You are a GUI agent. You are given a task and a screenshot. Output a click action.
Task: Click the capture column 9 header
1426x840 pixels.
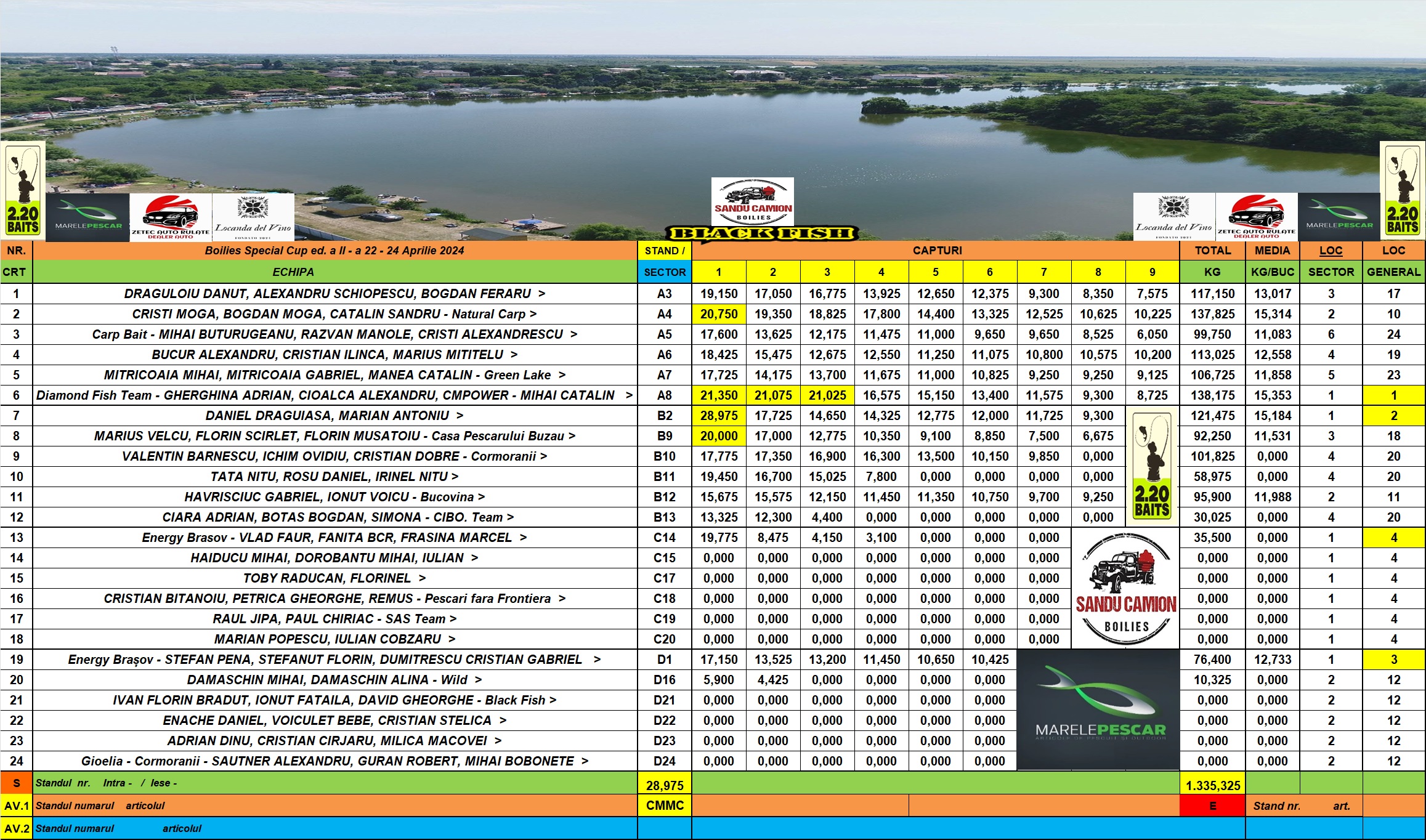click(1153, 272)
